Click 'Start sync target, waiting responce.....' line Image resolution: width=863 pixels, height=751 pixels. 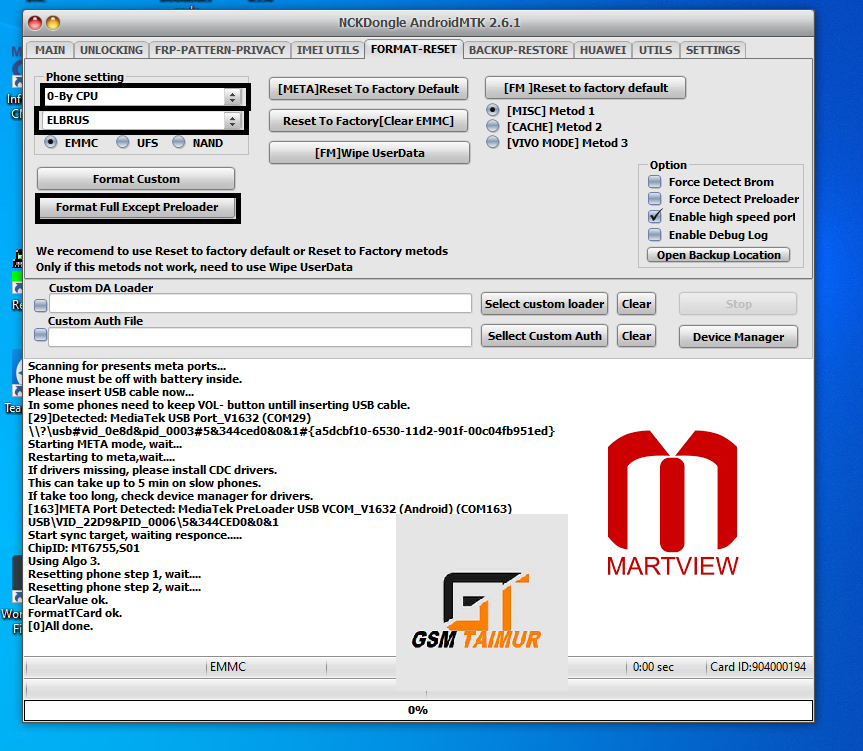(x=135, y=535)
